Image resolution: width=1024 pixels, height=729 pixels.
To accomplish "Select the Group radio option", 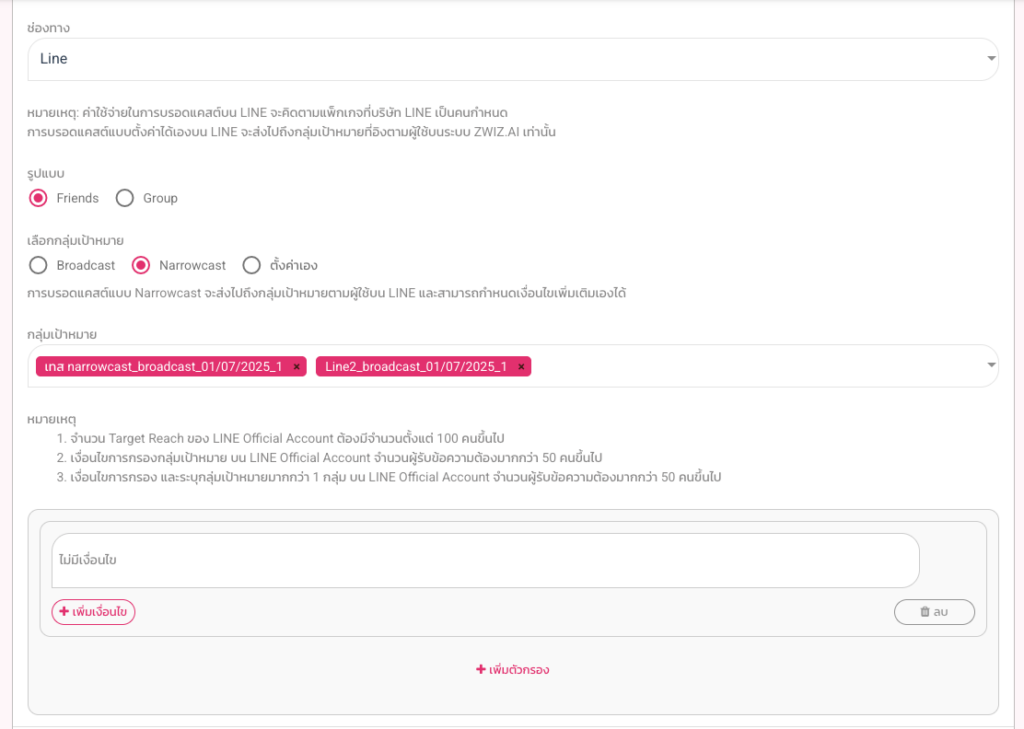I will [x=125, y=198].
